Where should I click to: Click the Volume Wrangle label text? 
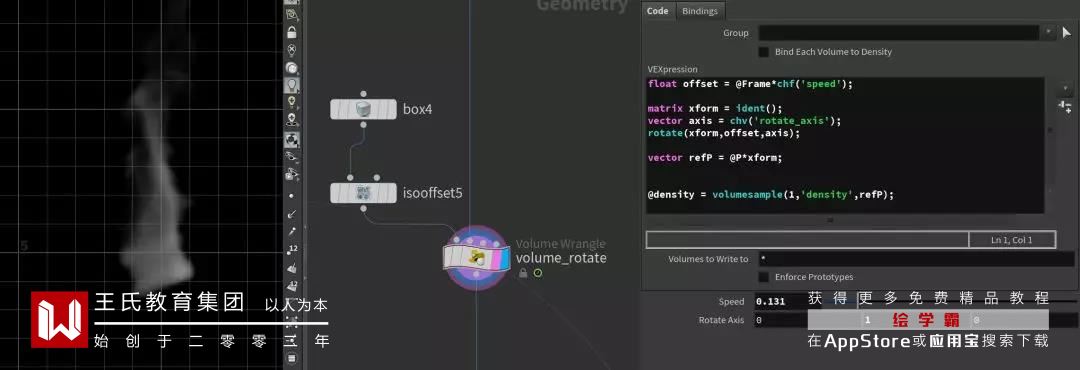click(561, 243)
